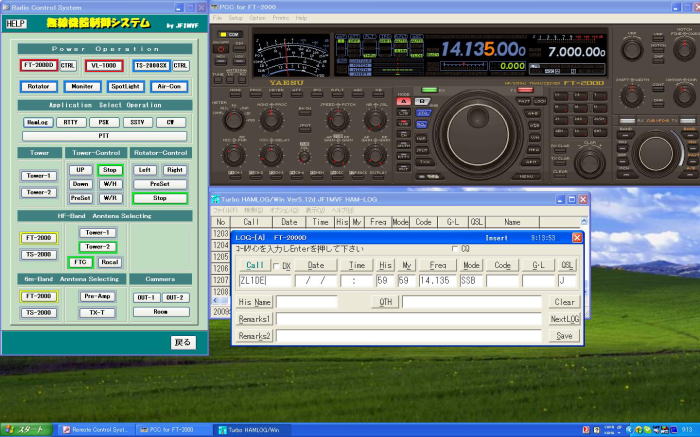The height and width of the screenshot is (437, 700).
Task: Click HAMLOG list scroll up arrow
Action: (584, 221)
